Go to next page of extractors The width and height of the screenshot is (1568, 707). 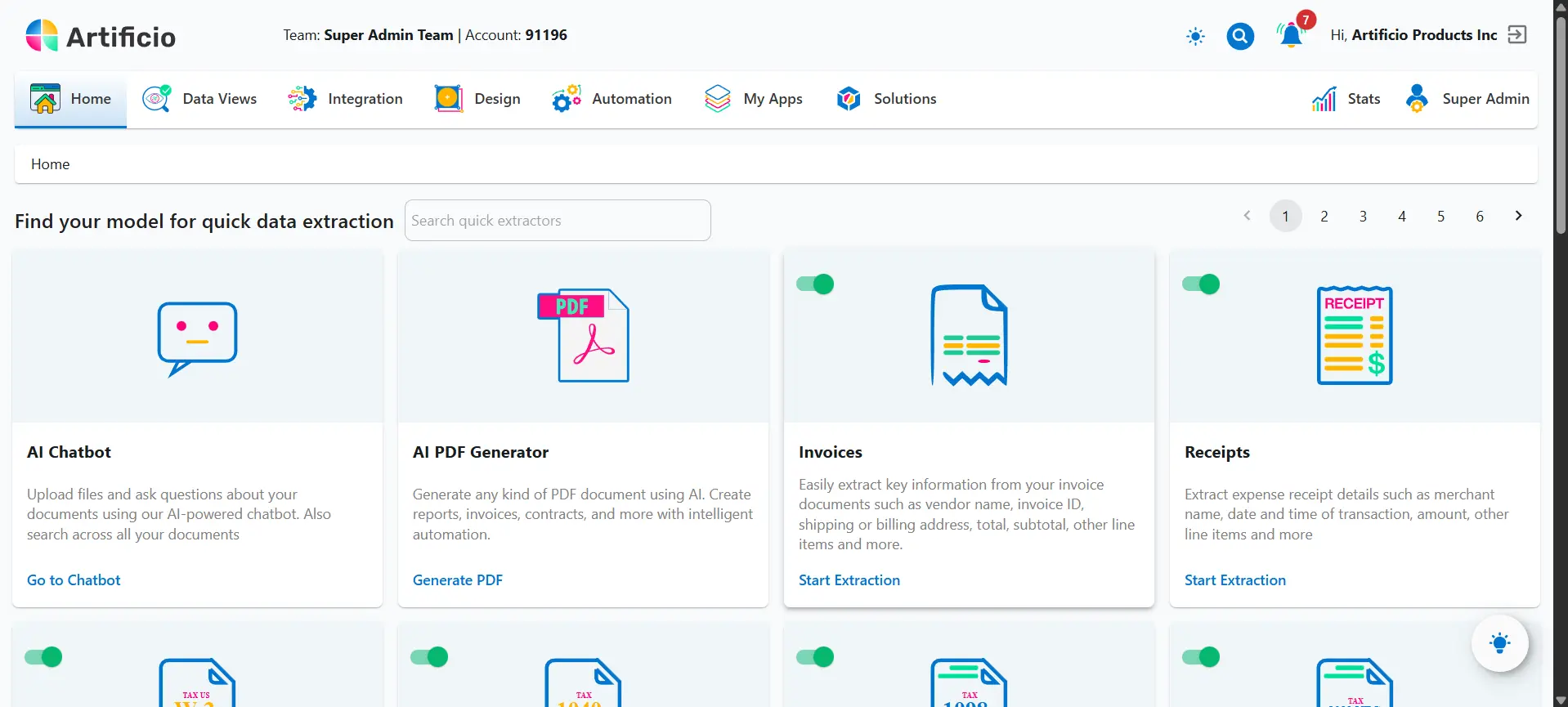(x=1518, y=216)
